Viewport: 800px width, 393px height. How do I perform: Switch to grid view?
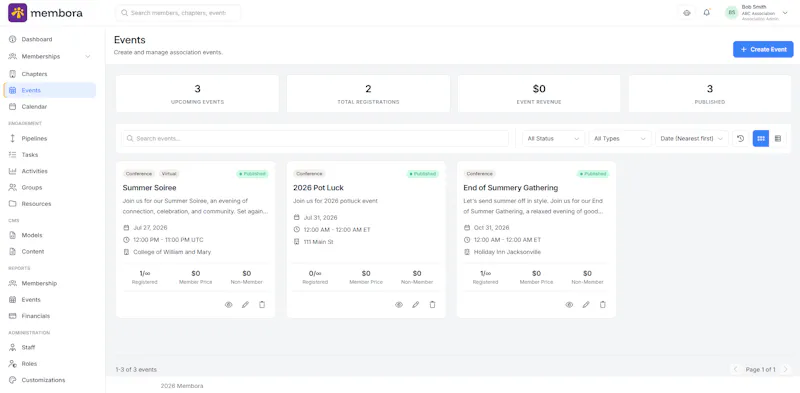tap(761, 138)
